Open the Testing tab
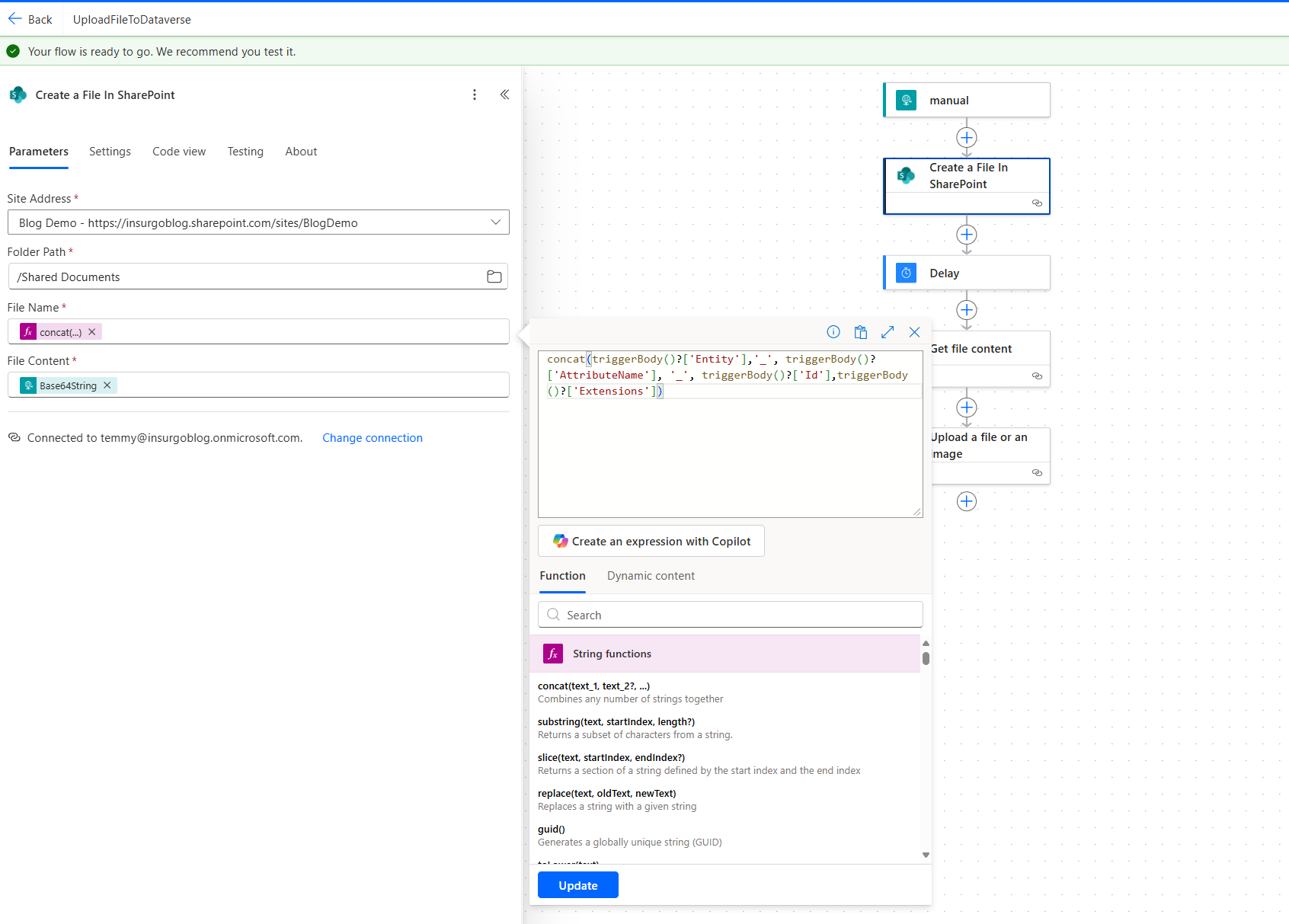This screenshot has height=924, width=1289. [245, 152]
